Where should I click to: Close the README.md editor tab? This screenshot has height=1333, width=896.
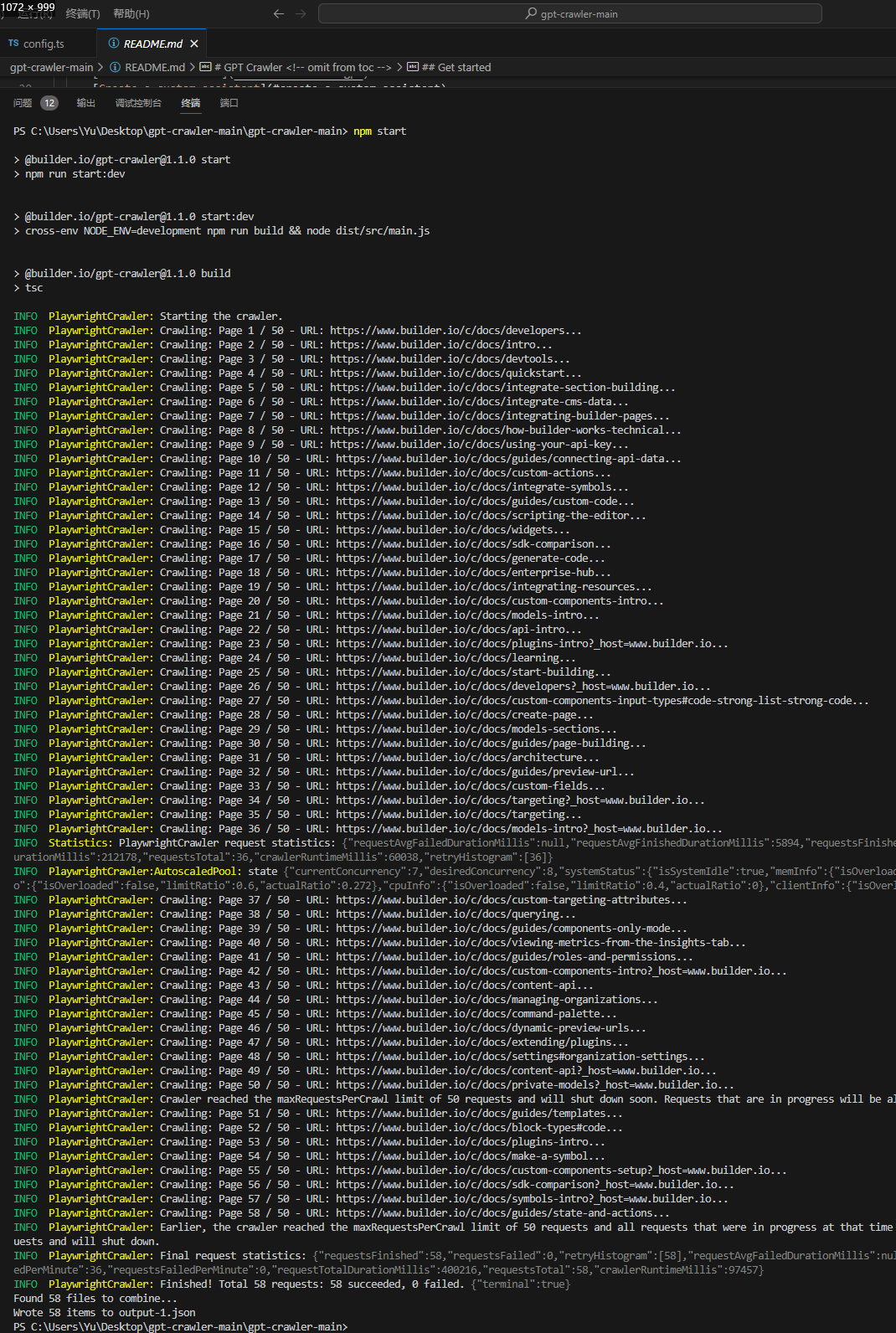click(x=194, y=44)
